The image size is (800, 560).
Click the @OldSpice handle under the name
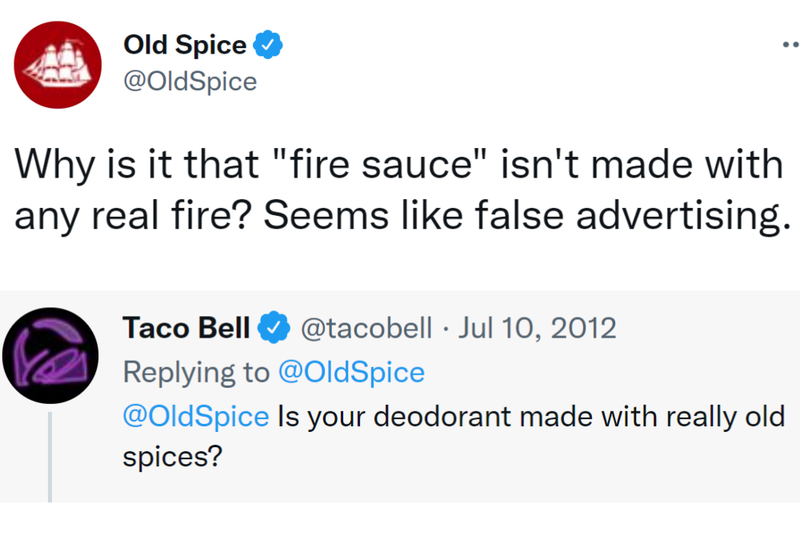(x=190, y=82)
